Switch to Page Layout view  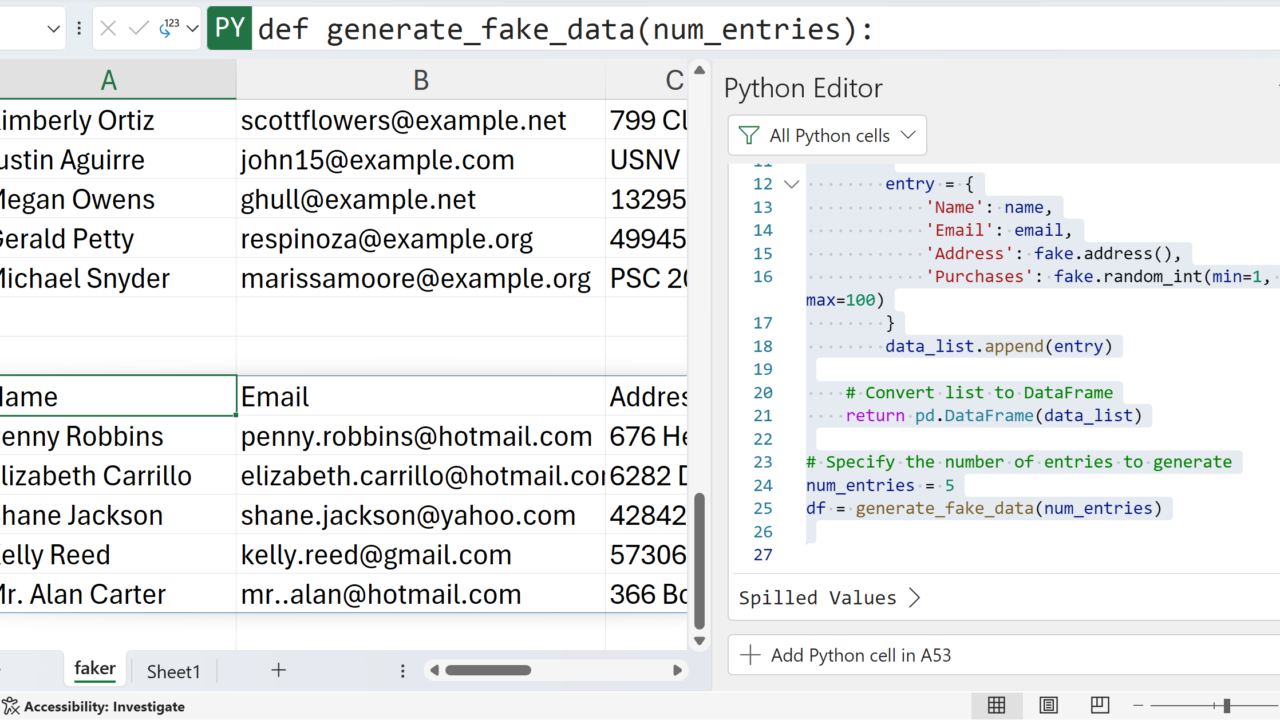[1048, 706]
